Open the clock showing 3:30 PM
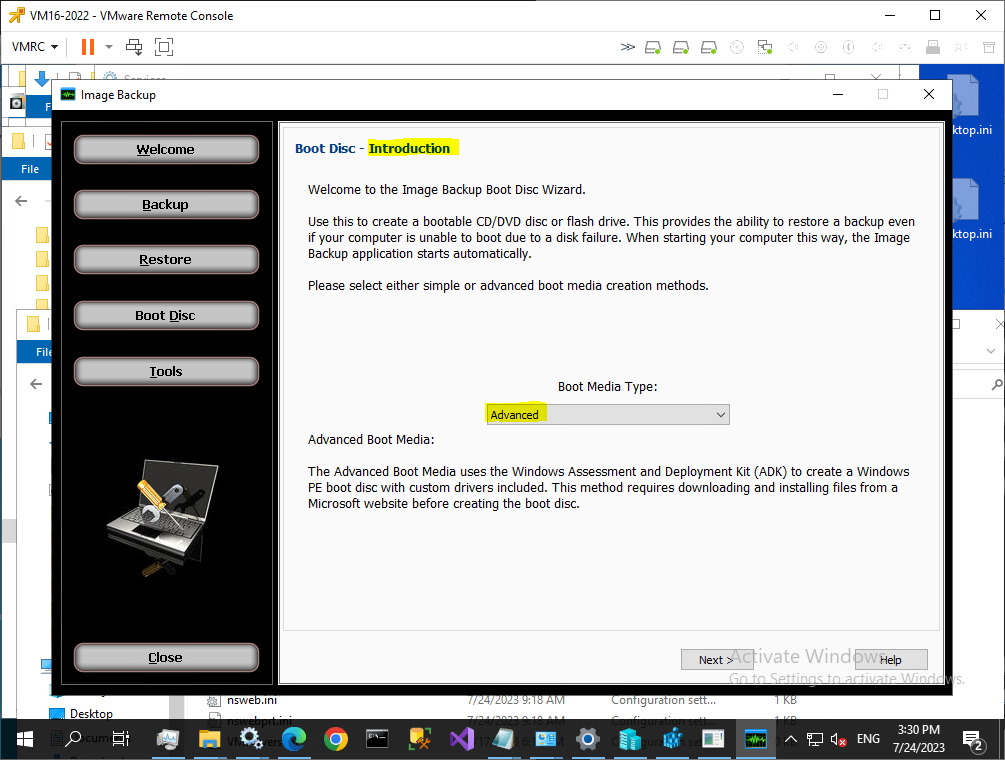Image resolution: width=1005 pixels, height=760 pixels. (x=918, y=738)
